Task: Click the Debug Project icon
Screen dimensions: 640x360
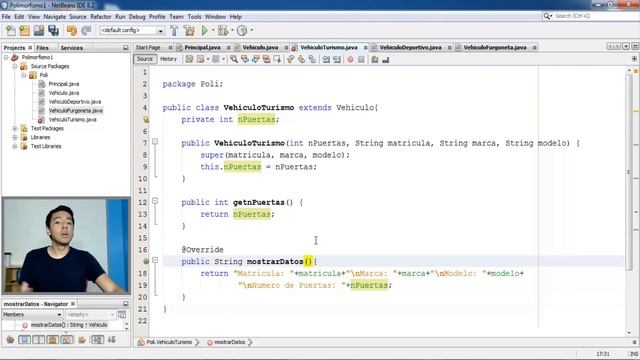Action: pyautogui.click(x=223, y=31)
